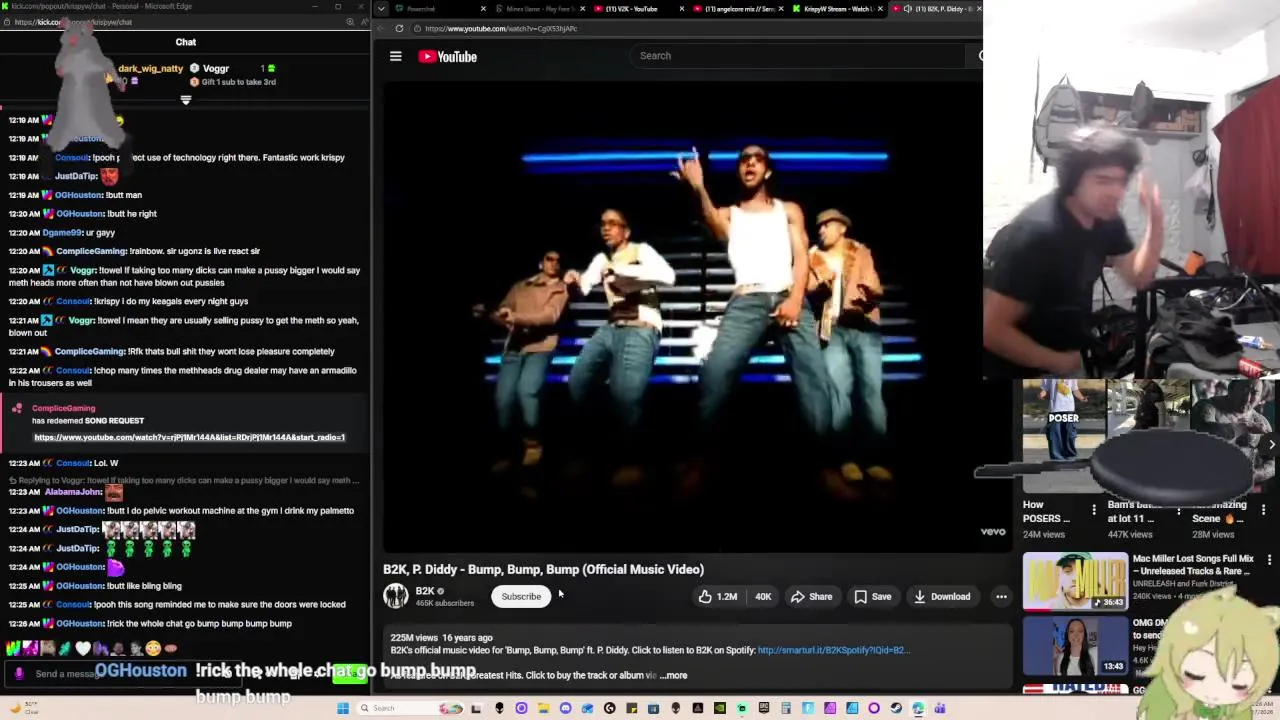This screenshot has height=720, width=1280.
Task: Open the three-dot more actions menu
Action: tap(1001, 596)
